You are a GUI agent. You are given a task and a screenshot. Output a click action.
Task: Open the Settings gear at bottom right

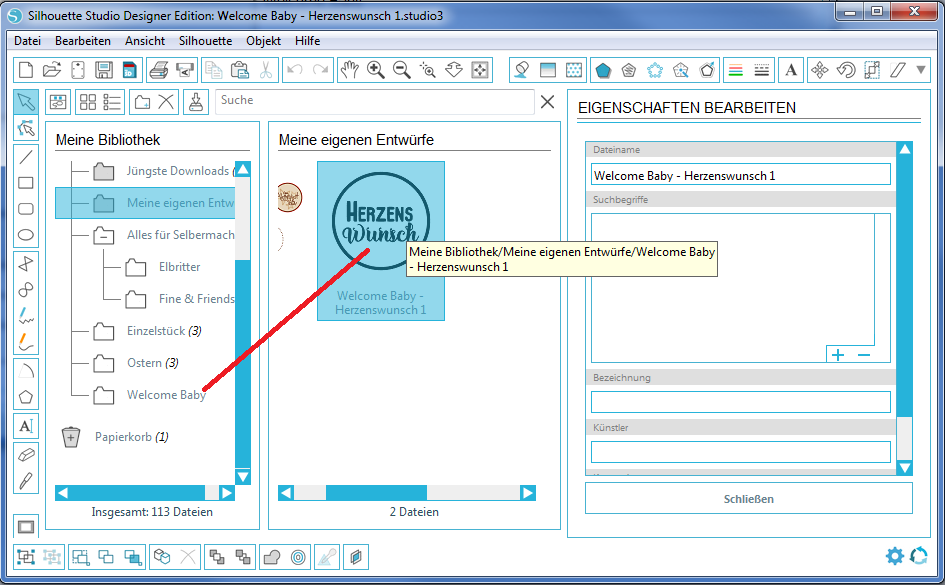coord(896,556)
